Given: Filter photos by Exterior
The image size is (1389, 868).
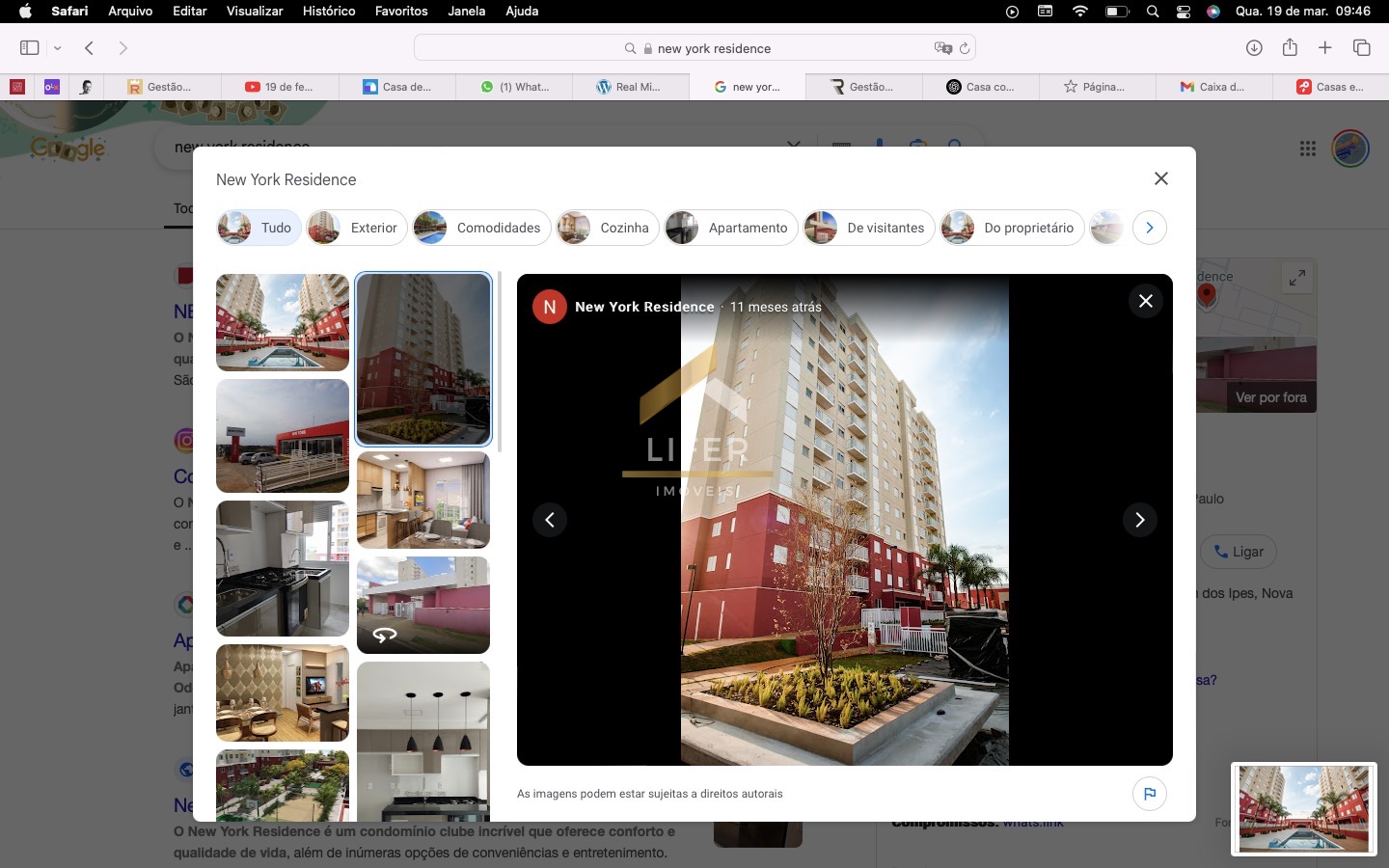Looking at the screenshot, I should coord(354,228).
